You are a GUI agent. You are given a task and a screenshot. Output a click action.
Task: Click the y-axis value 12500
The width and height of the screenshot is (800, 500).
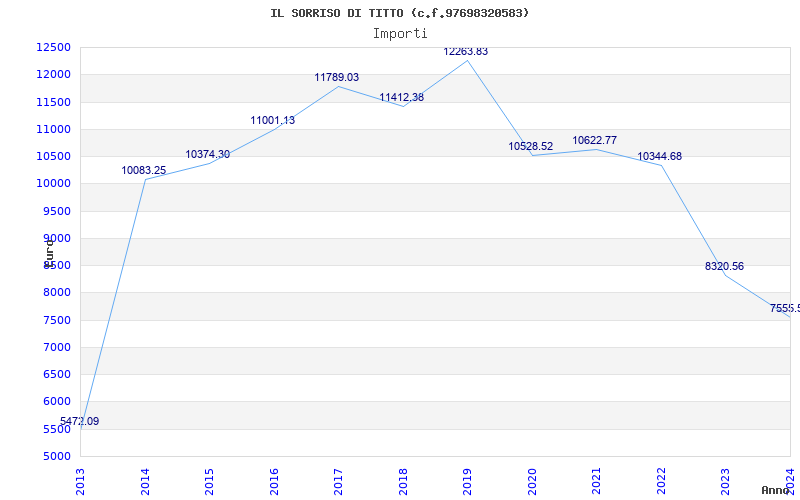53,47
